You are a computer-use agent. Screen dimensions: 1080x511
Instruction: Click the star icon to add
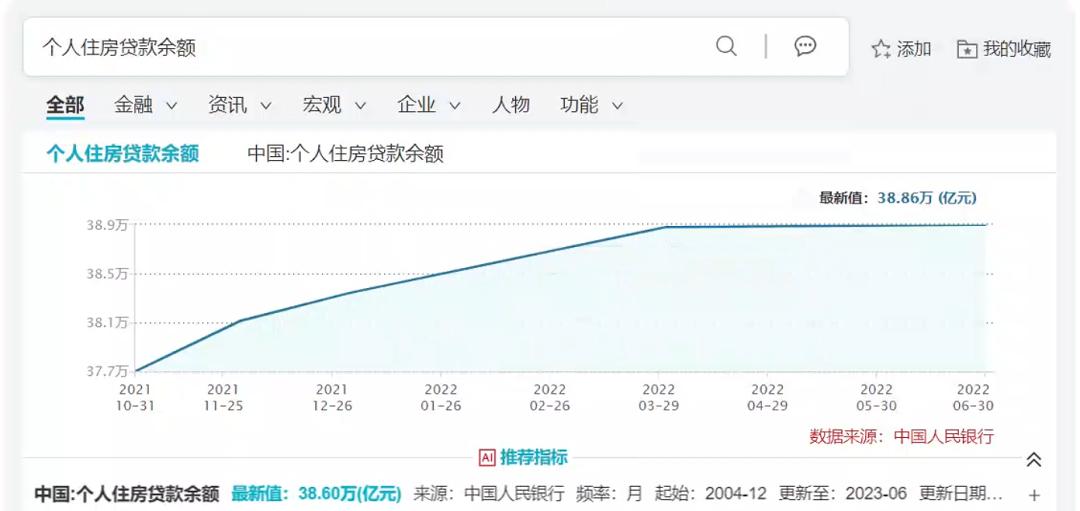(881, 49)
